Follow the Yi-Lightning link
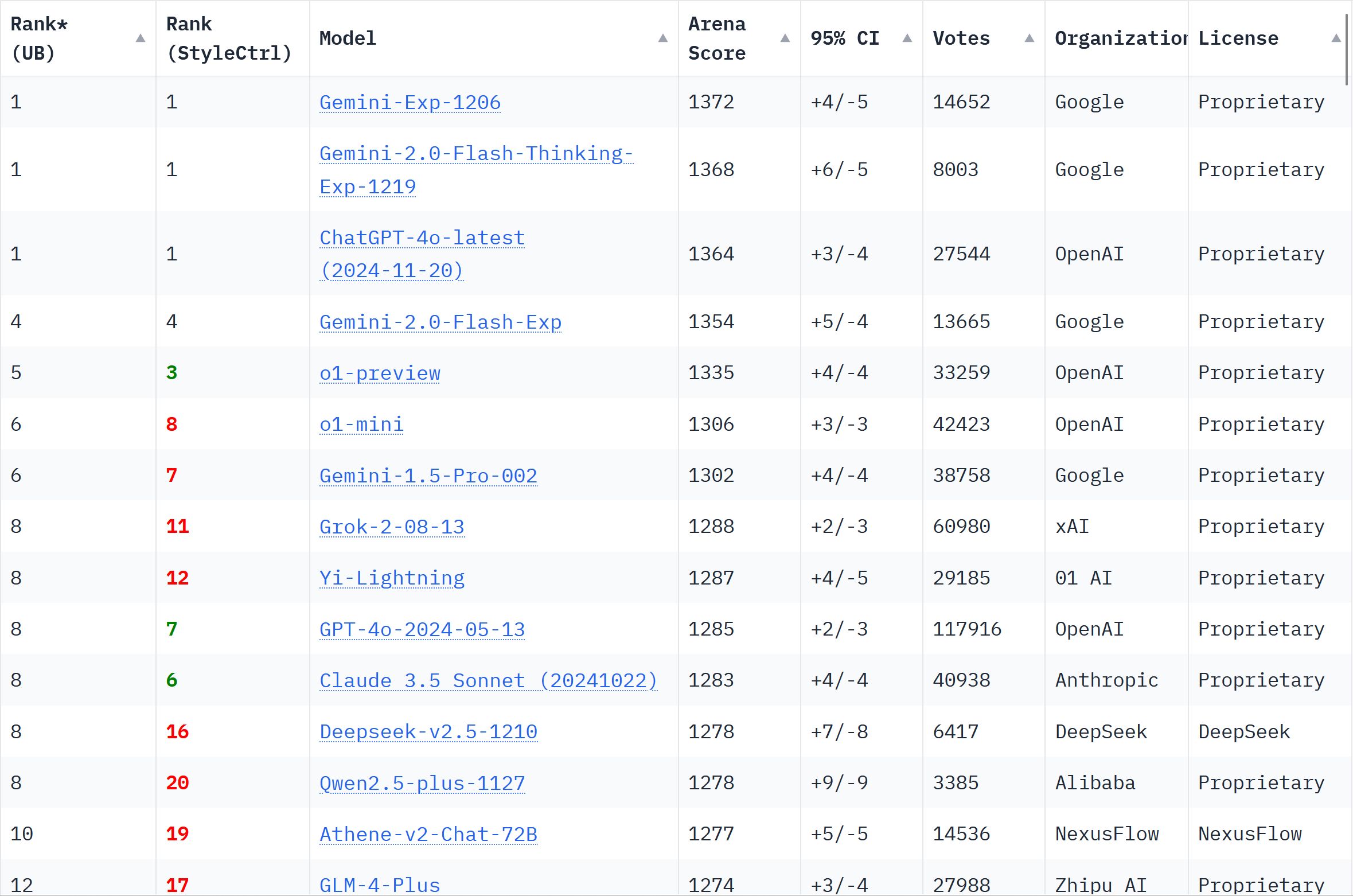 [x=392, y=578]
